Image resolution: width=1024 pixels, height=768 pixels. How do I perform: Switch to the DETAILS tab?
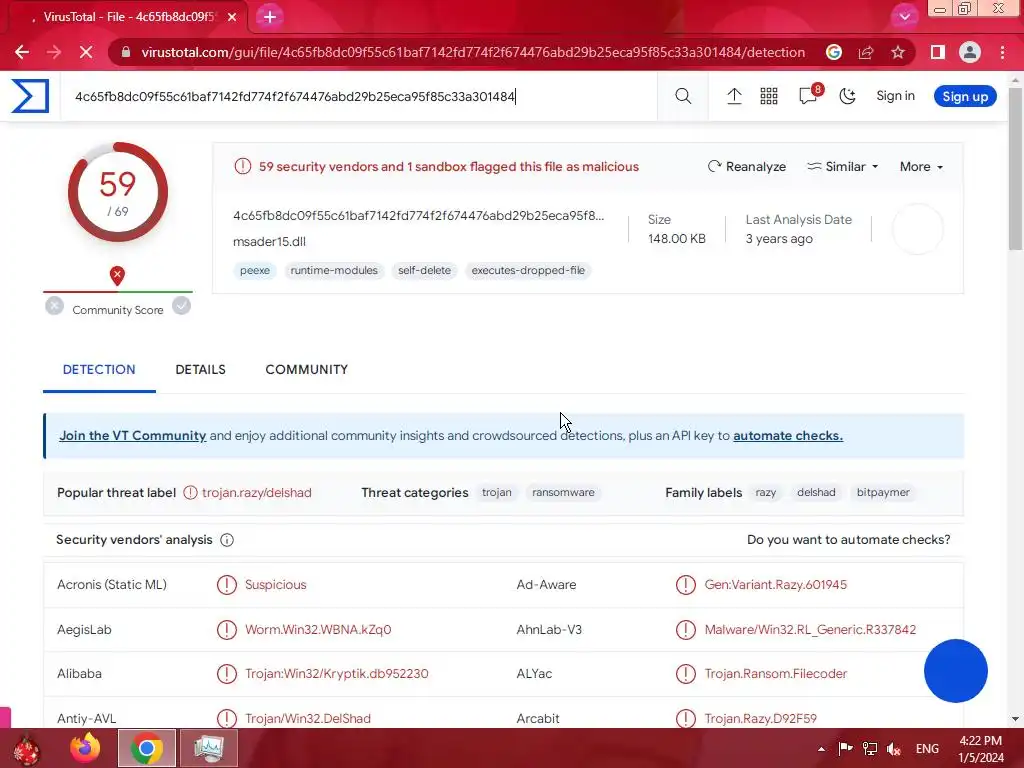click(x=200, y=370)
